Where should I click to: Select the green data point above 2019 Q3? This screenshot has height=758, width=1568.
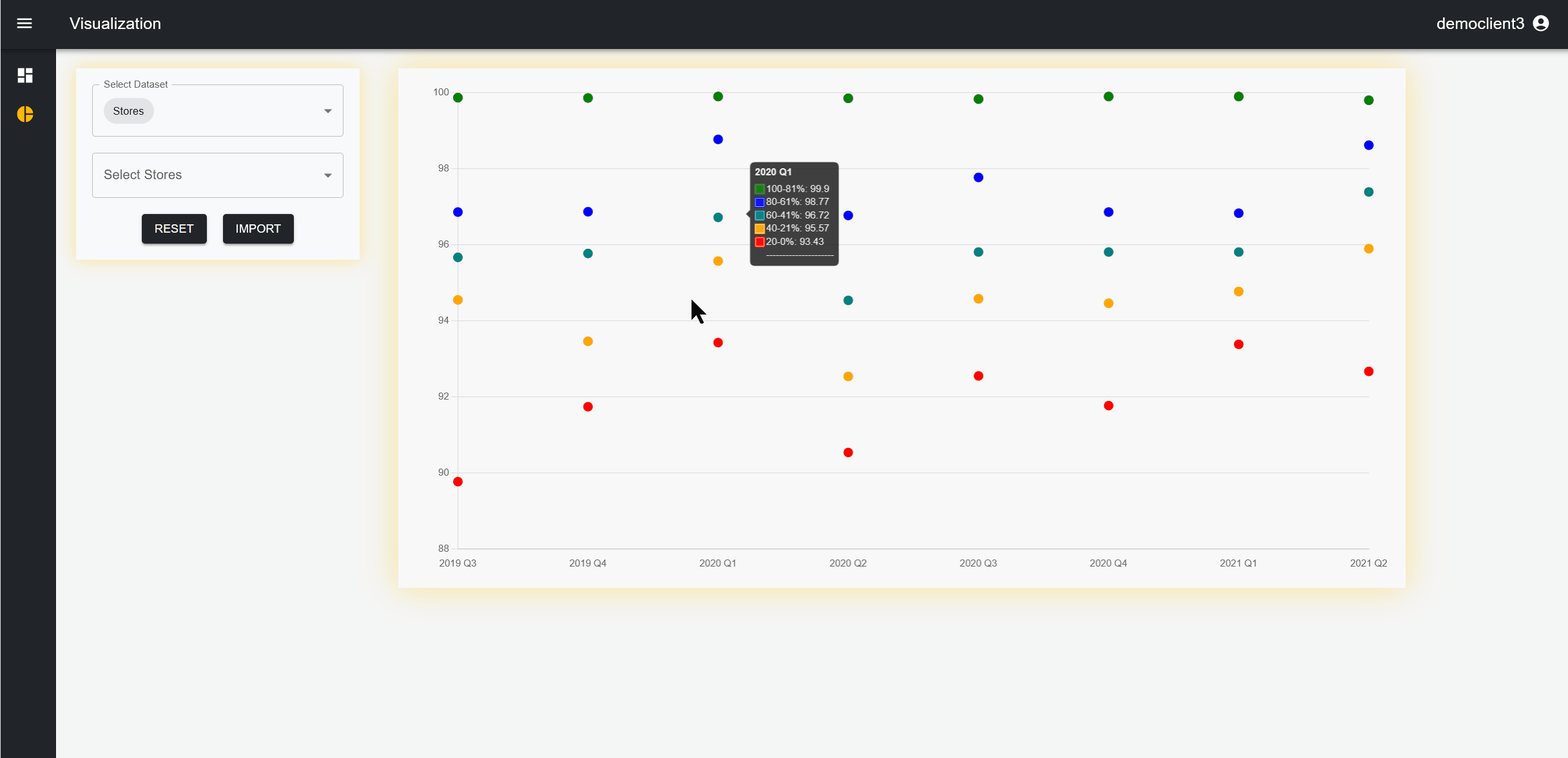458,98
